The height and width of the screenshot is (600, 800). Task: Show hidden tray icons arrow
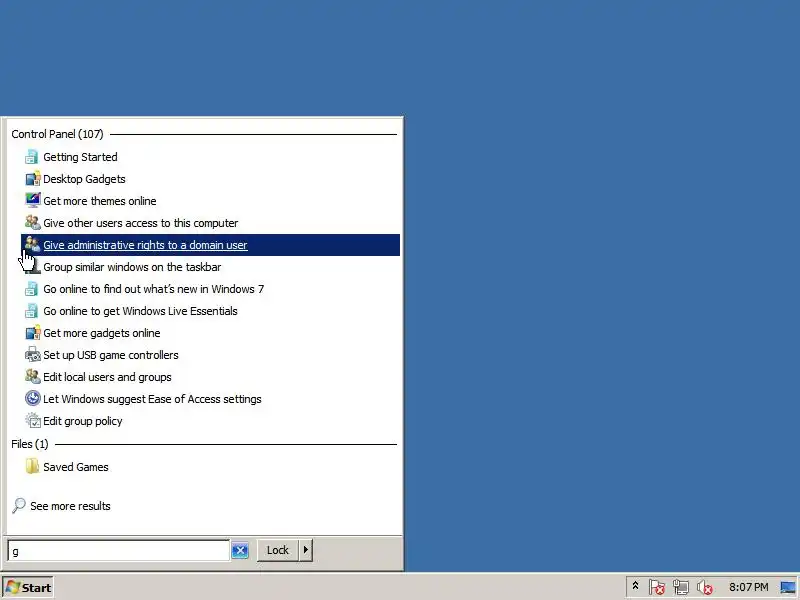click(635, 586)
